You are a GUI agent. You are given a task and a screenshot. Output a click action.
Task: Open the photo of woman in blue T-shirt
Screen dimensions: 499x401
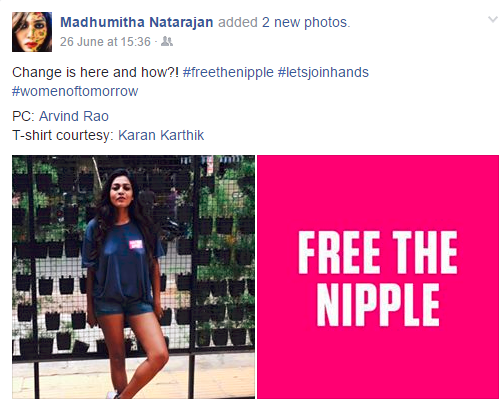(133, 277)
